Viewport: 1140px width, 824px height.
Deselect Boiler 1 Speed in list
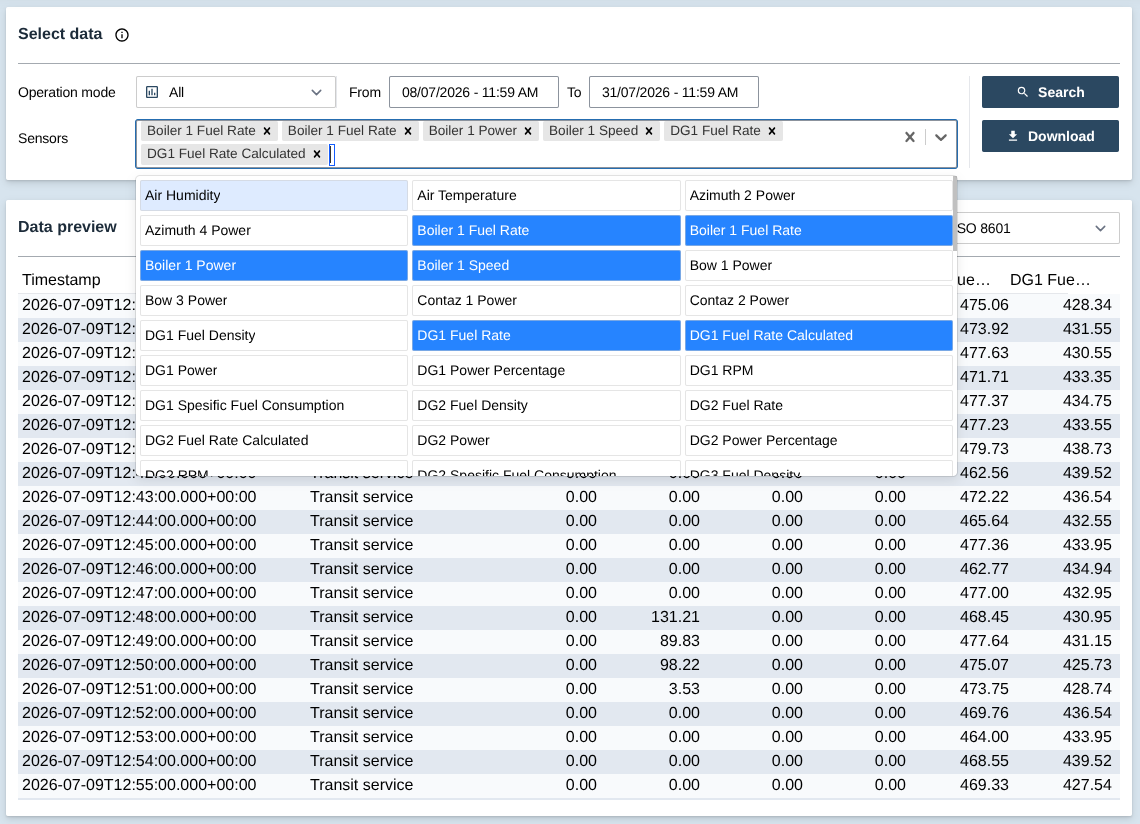click(x=546, y=265)
